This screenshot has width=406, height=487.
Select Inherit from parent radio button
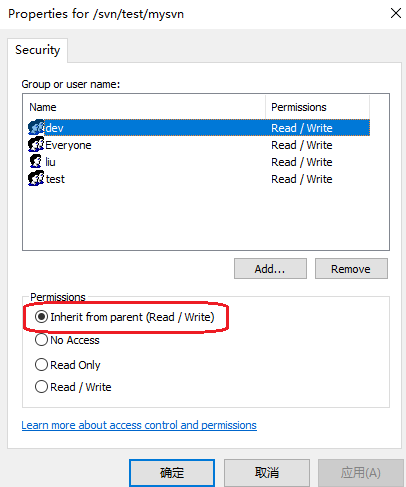(41, 317)
